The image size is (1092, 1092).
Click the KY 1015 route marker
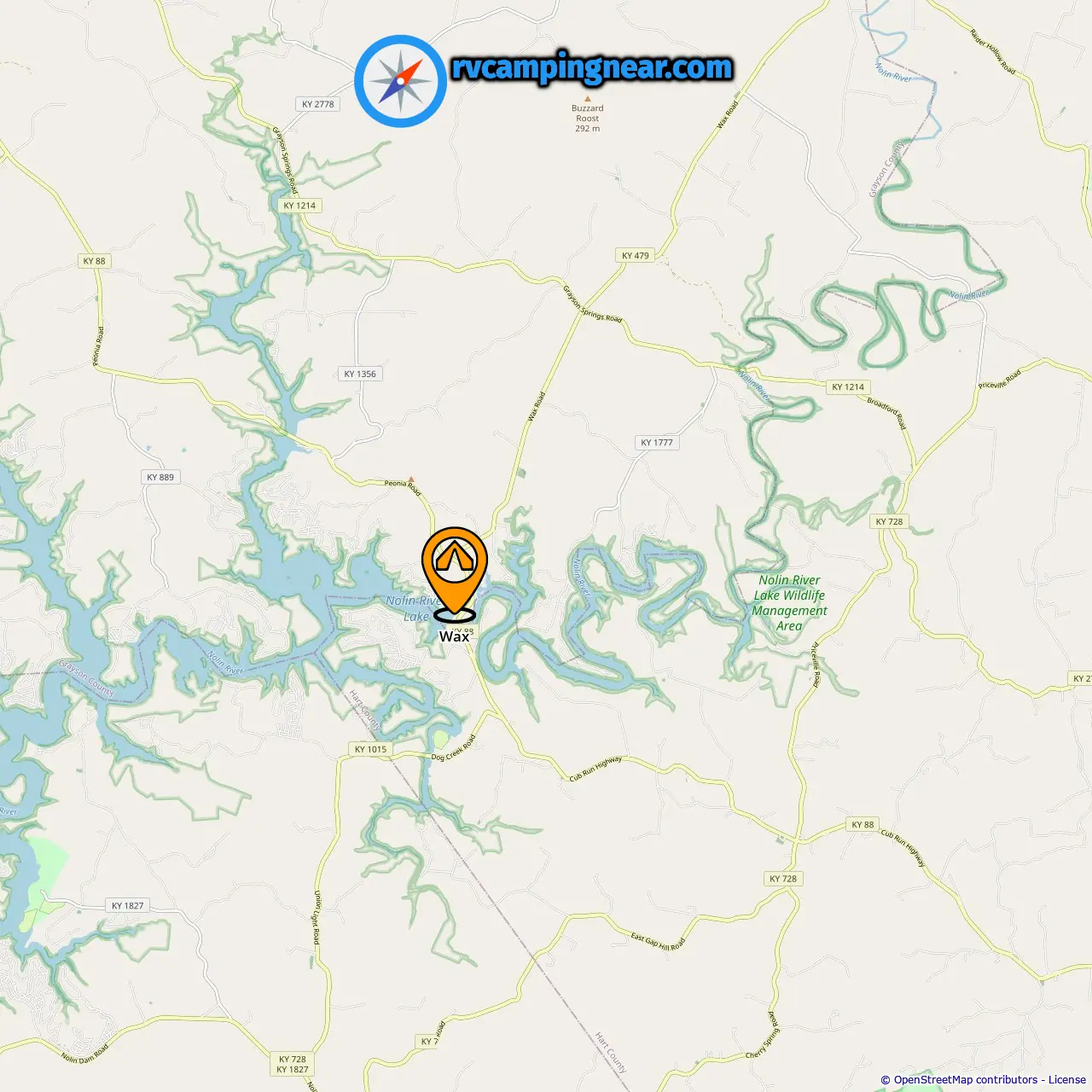tap(370, 749)
